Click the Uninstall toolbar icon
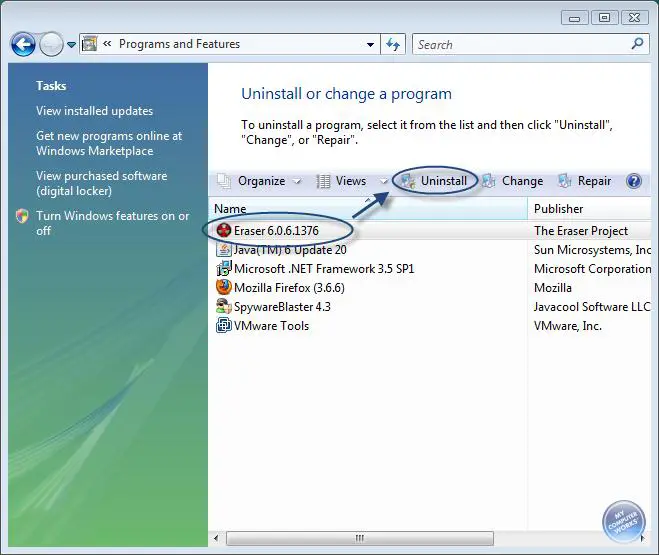The height and width of the screenshot is (555, 659). 408,181
